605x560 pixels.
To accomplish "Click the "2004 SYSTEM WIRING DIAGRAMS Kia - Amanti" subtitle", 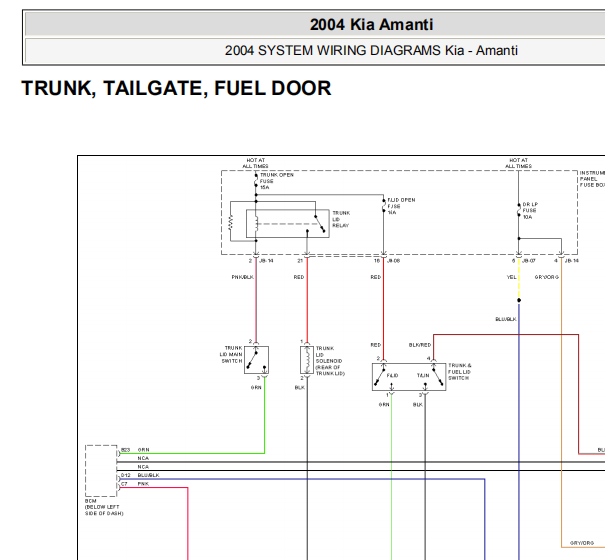I will coord(371,51).
